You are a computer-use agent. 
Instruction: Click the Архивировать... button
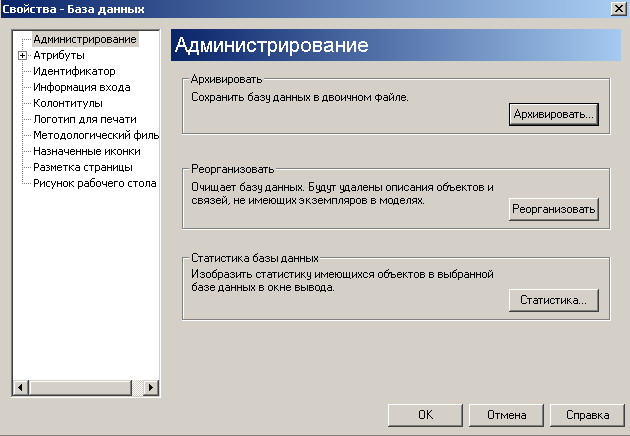coord(554,115)
